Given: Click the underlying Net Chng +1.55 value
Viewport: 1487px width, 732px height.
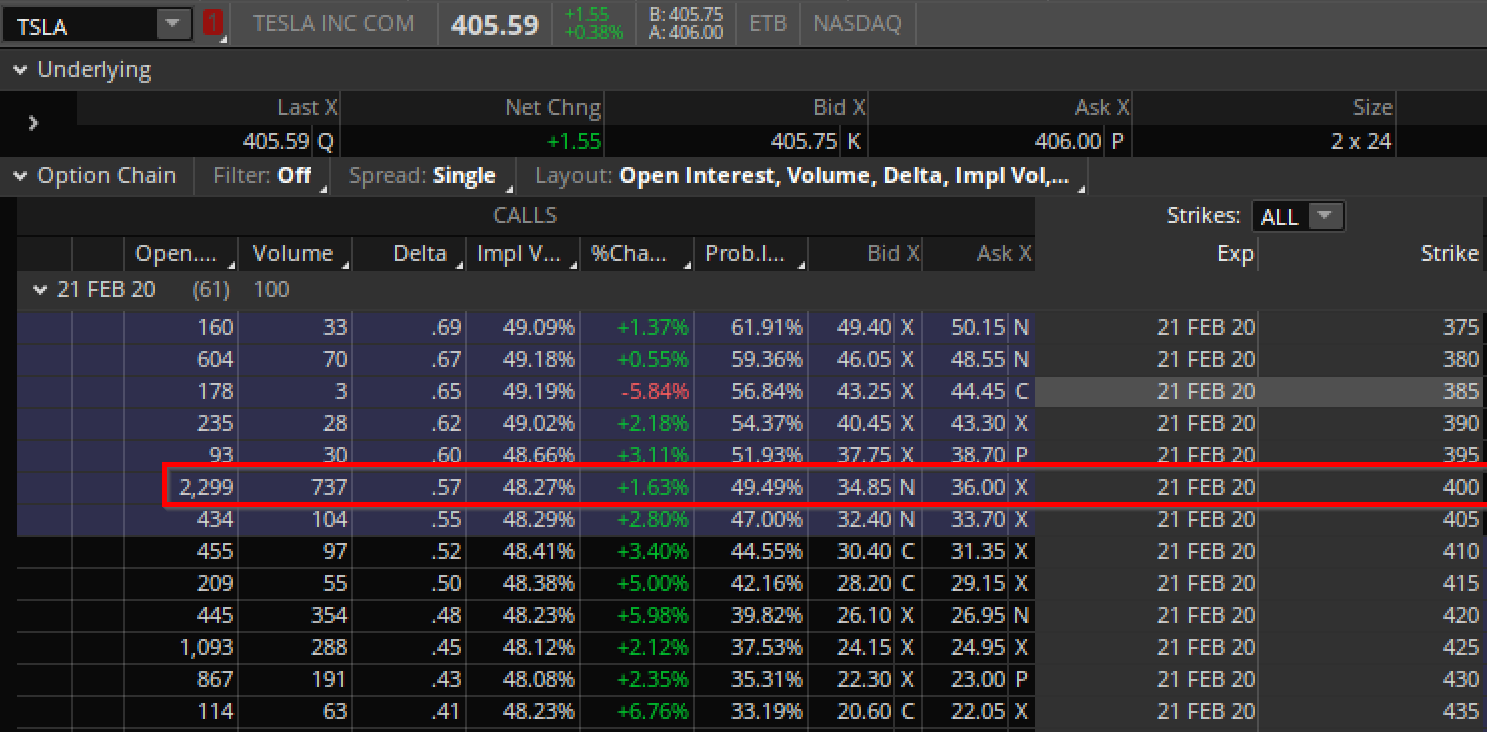Looking at the screenshot, I should [x=574, y=142].
